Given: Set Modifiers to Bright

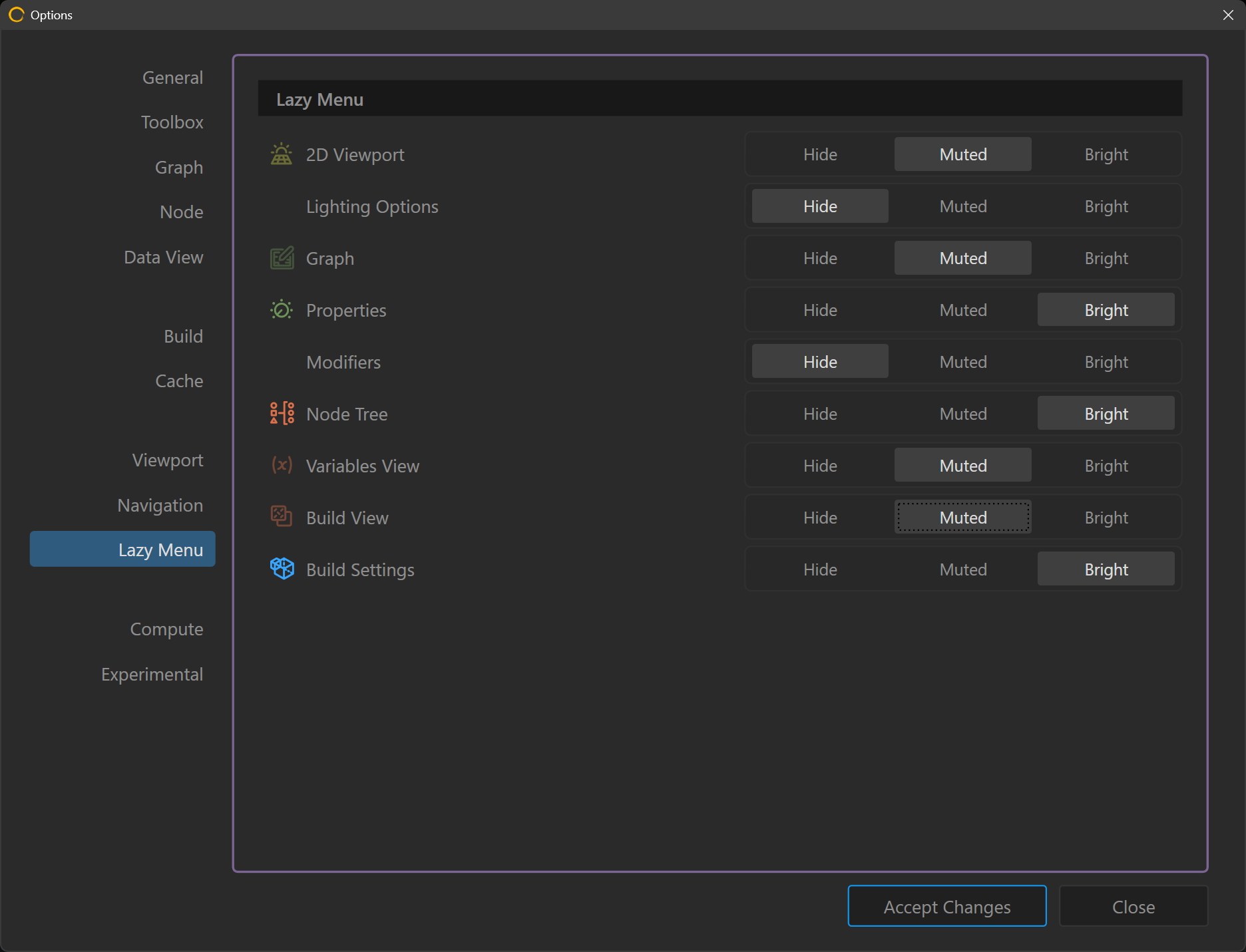Looking at the screenshot, I should coord(1106,362).
